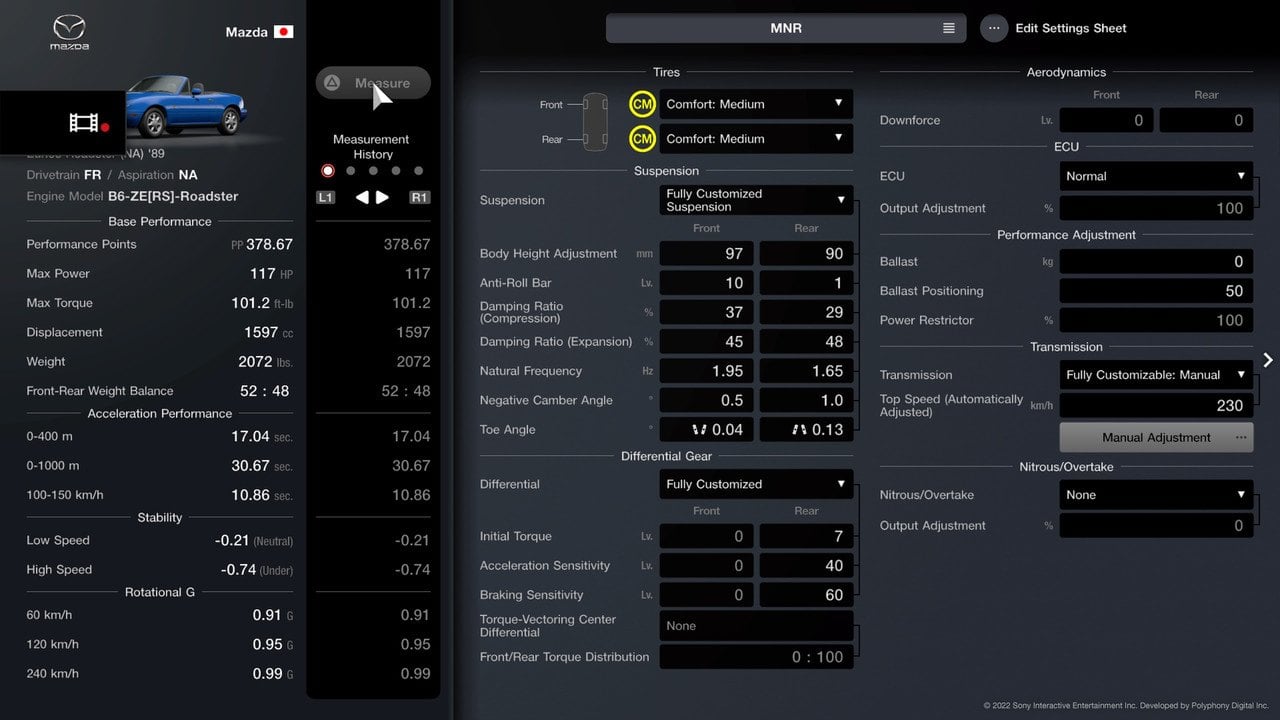This screenshot has height=720, width=1280.
Task: Select rear Body Height Adjustment value 90
Action: coord(807,254)
